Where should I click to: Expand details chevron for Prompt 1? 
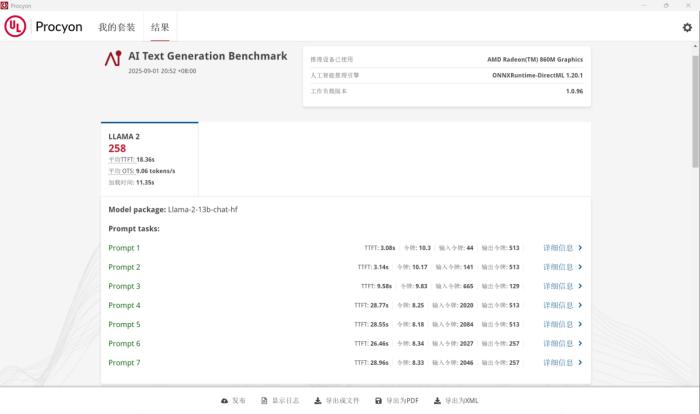[x=580, y=247]
